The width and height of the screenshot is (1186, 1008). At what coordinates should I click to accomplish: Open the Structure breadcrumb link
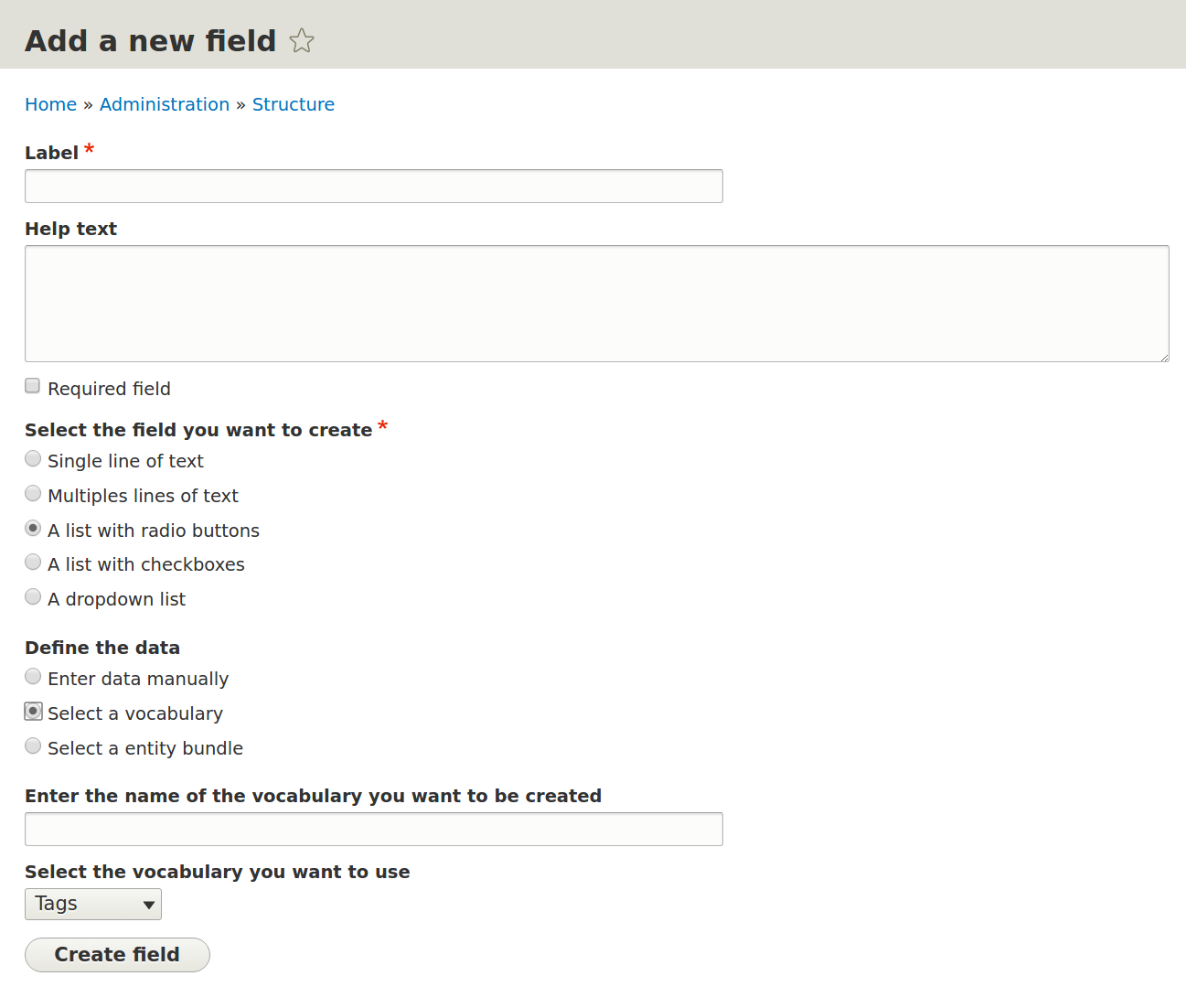pos(294,104)
